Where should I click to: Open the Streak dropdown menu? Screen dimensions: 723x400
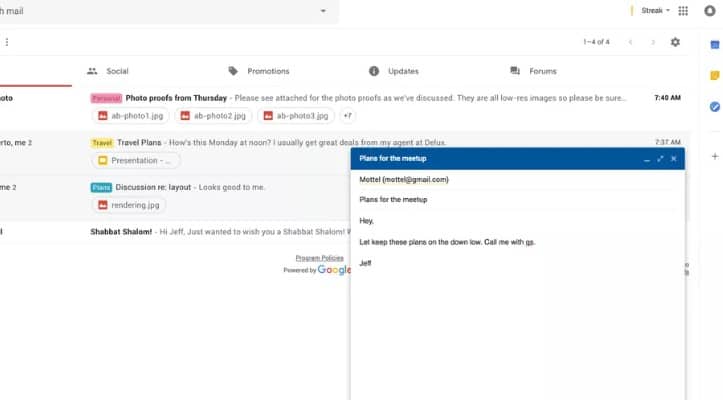[655, 11]
